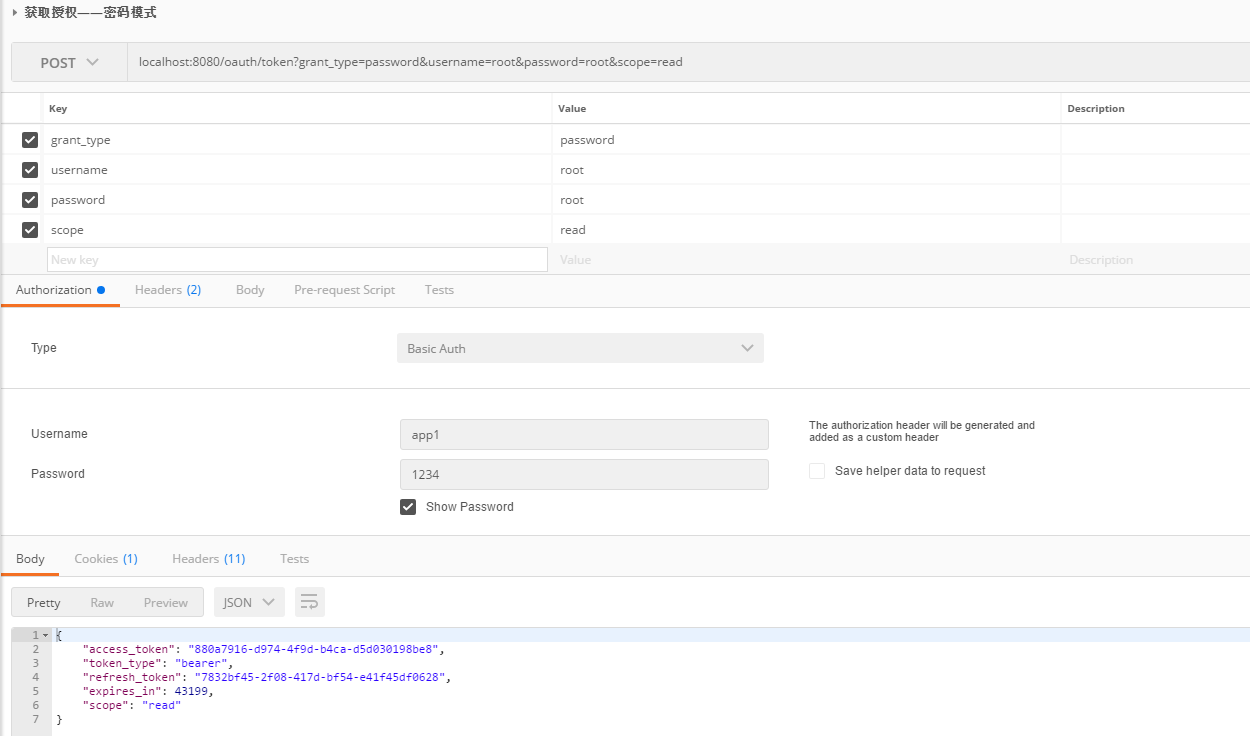Uncheck the grant_type parameter

pyautogui.click(x=29, y=139)
